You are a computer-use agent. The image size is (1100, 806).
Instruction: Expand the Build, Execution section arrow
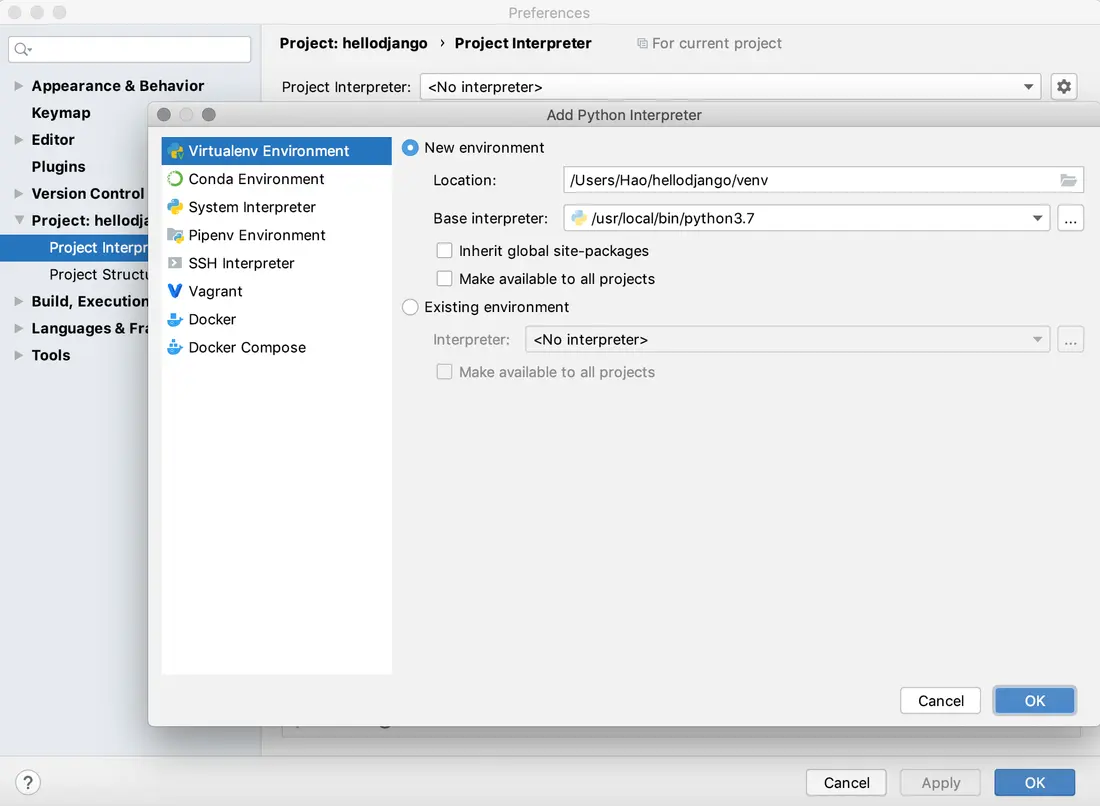point(18,301)
